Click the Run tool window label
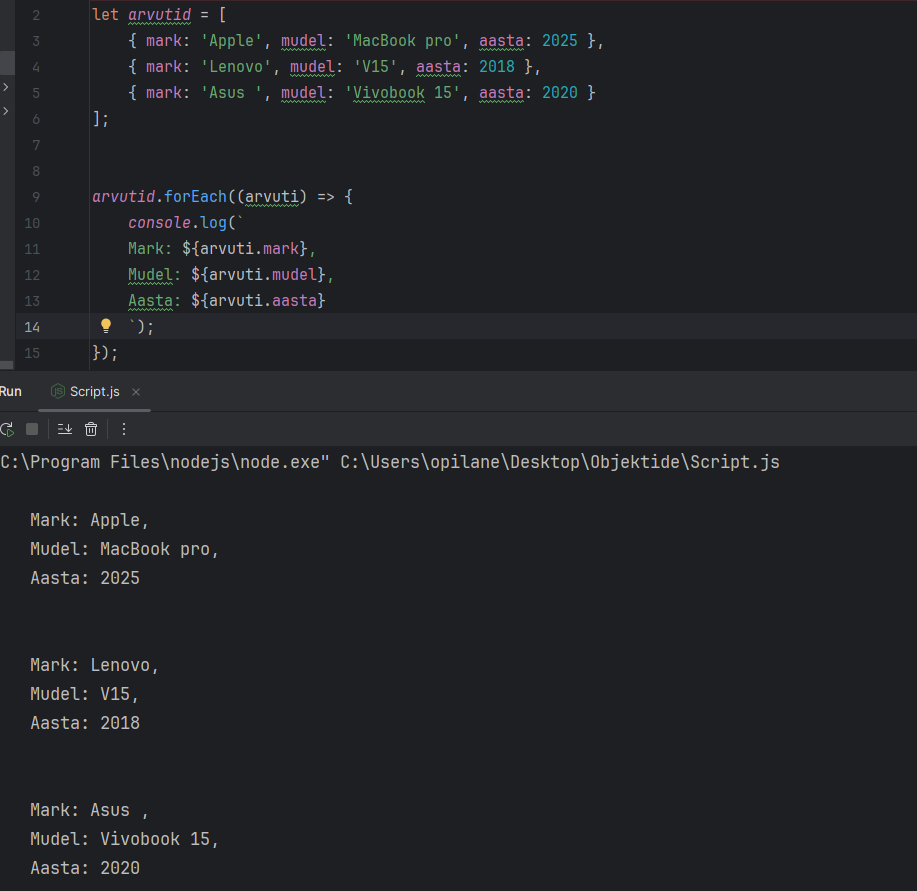 pyautogui.click(x=10, y=391)
